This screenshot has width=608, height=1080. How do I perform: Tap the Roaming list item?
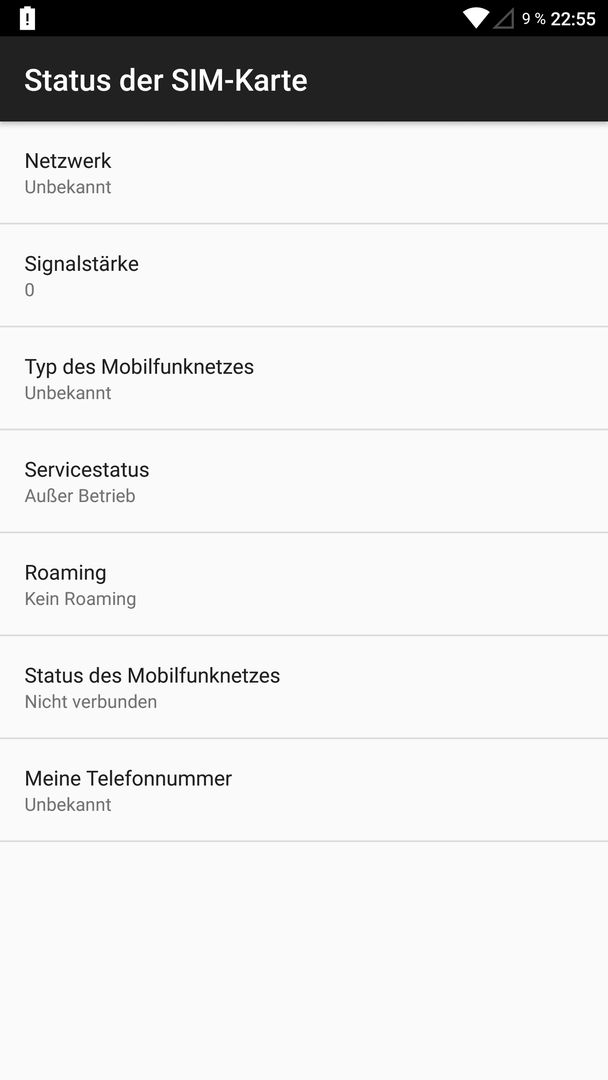point(304,584)
